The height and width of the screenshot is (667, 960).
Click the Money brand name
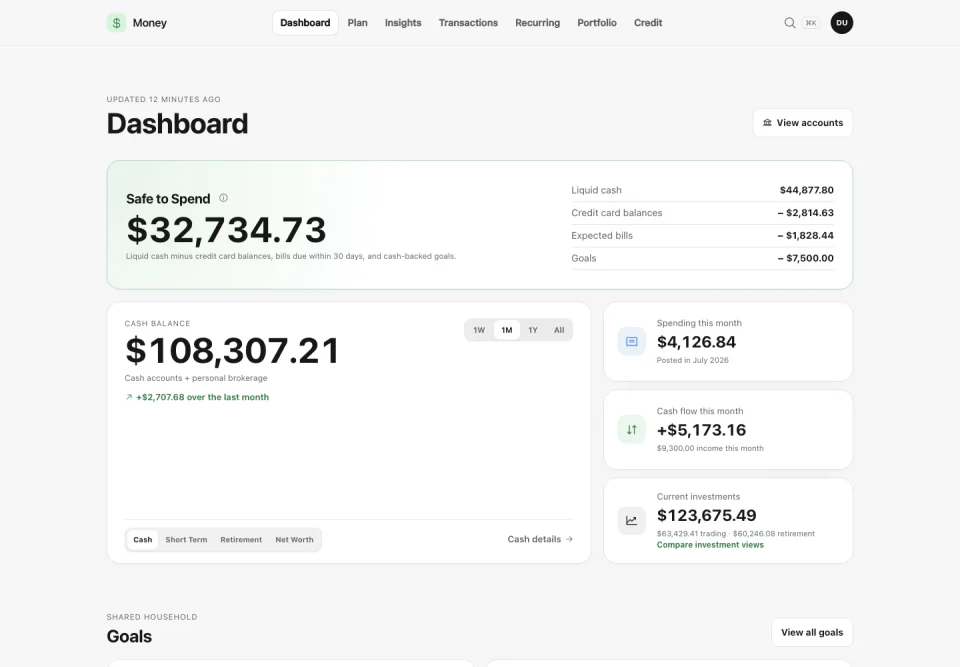coord(149,23)
